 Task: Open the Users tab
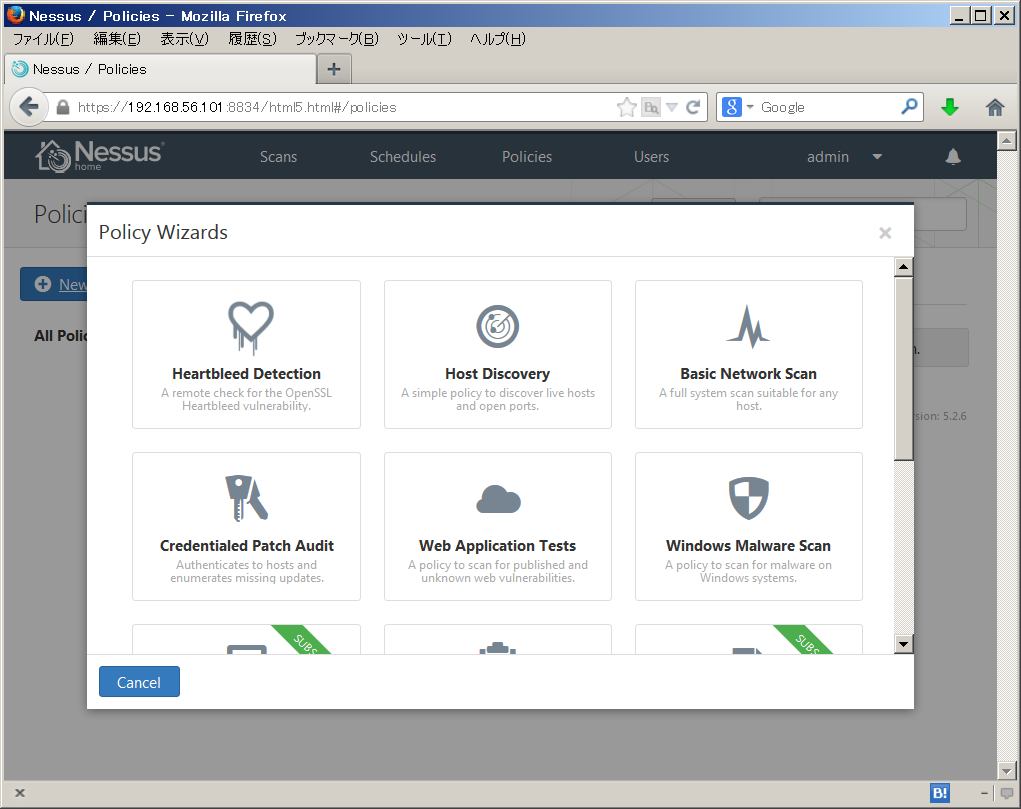651,157
